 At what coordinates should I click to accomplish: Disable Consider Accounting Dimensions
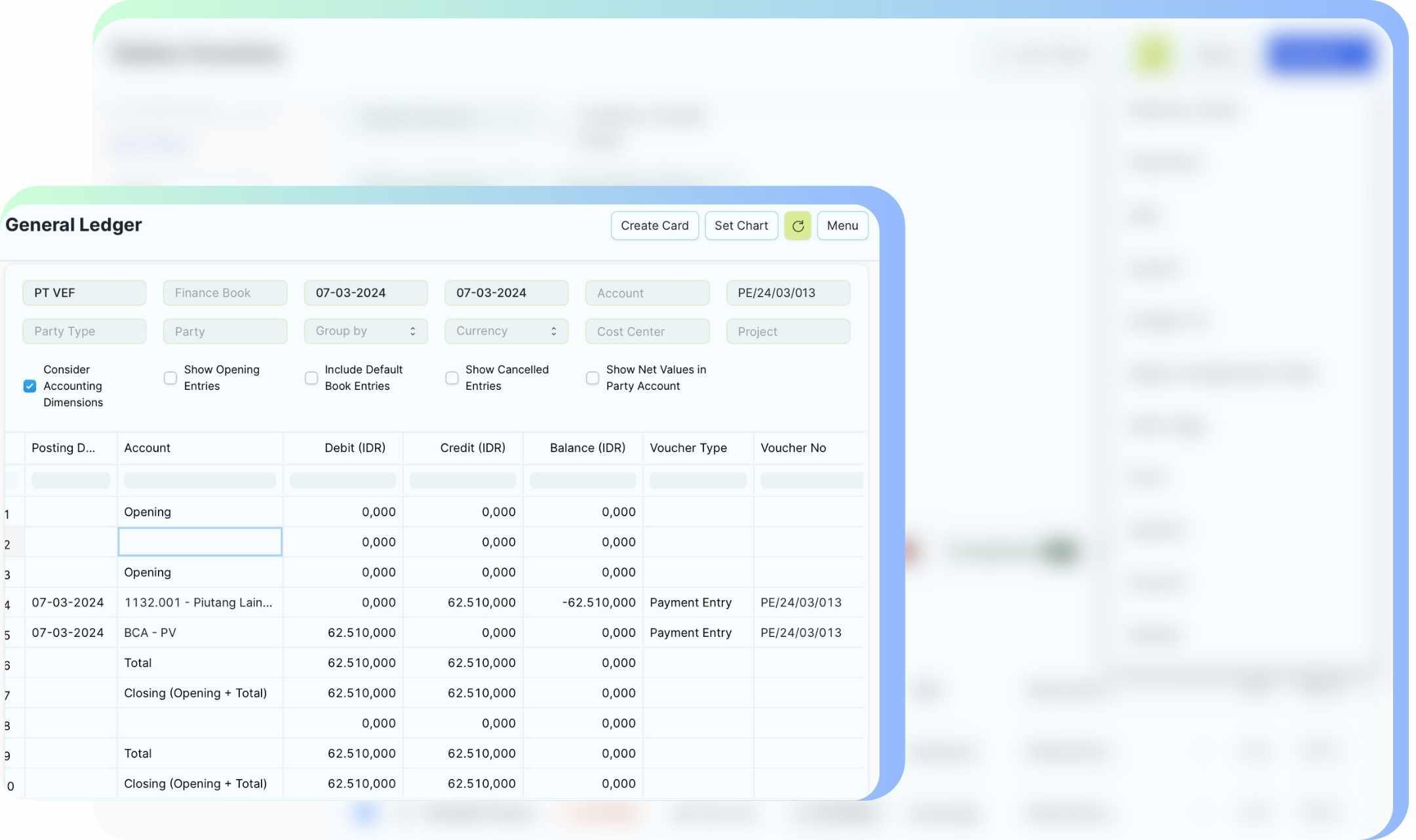click(29, 386)
